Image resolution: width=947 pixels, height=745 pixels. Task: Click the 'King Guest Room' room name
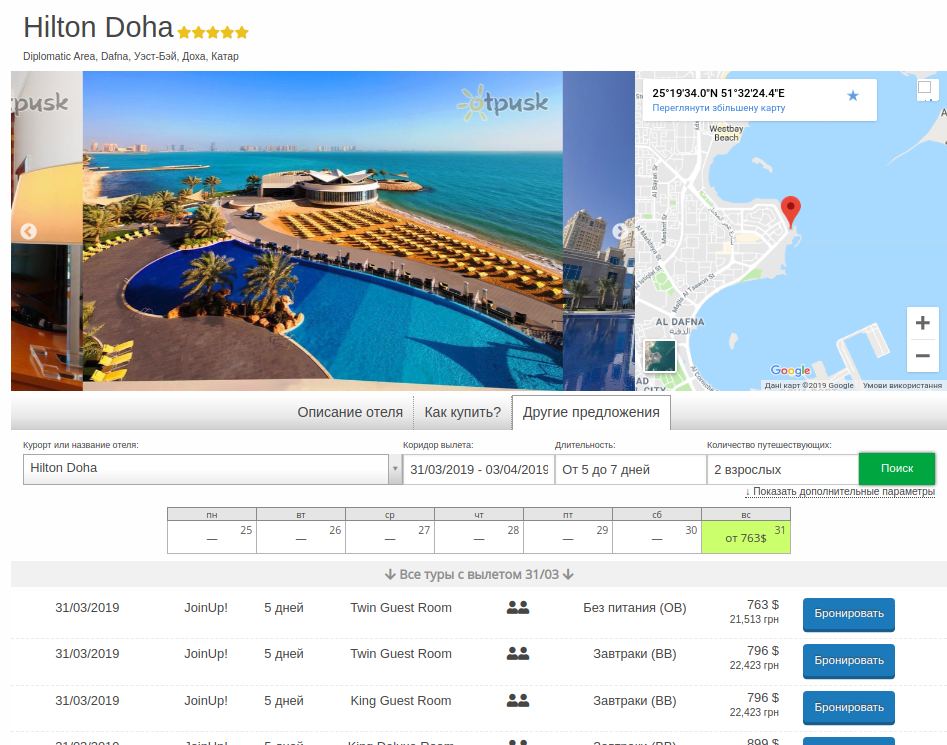click(x=401, y=701)
